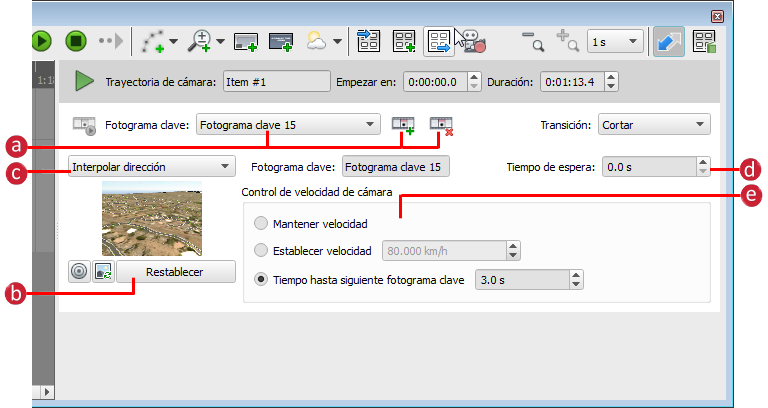This screenshot has height=408, width=768.
Task: Click the keyframe terrain preview thumbnail
Action: (x=152, y=218)
